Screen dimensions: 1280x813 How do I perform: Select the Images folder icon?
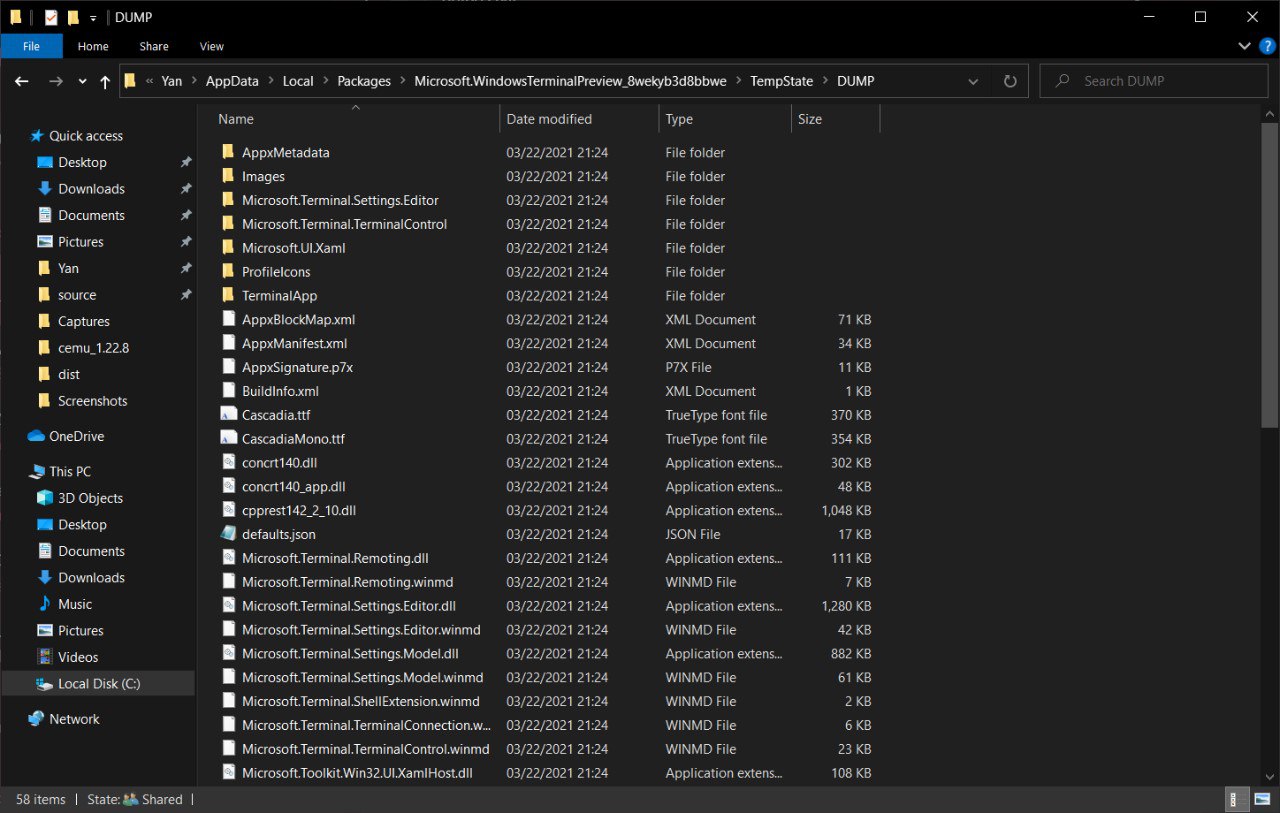pyautogui.click(x=228, y=176)
